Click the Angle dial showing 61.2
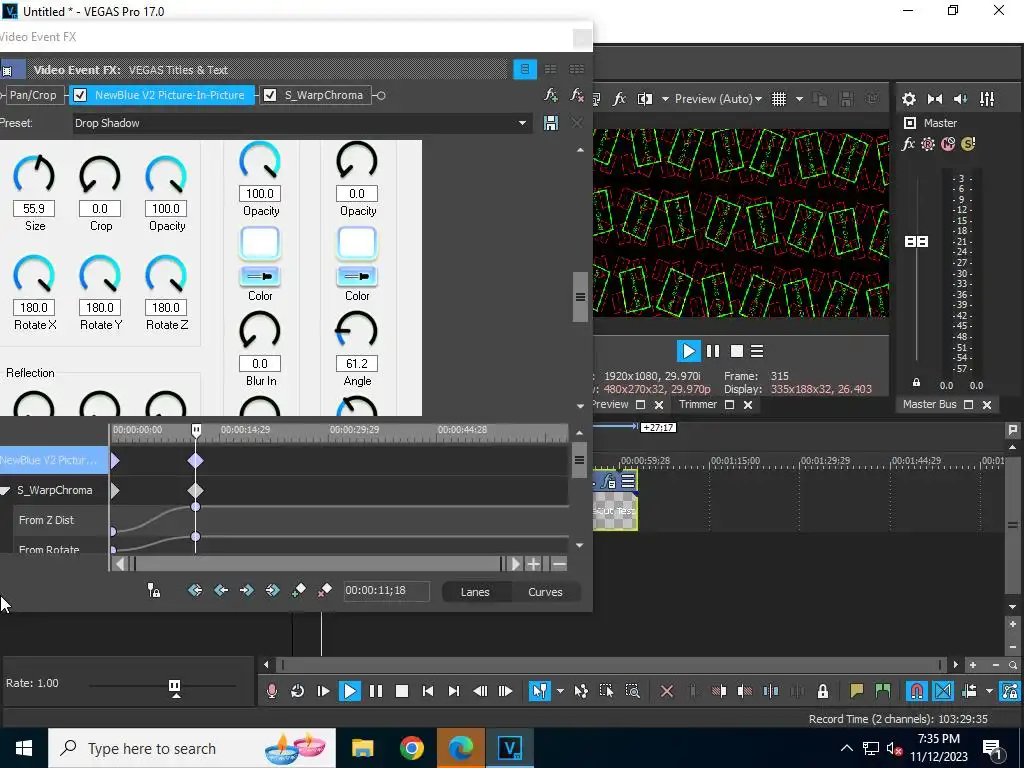The image size is (1024, 768). tap(357, 331)
